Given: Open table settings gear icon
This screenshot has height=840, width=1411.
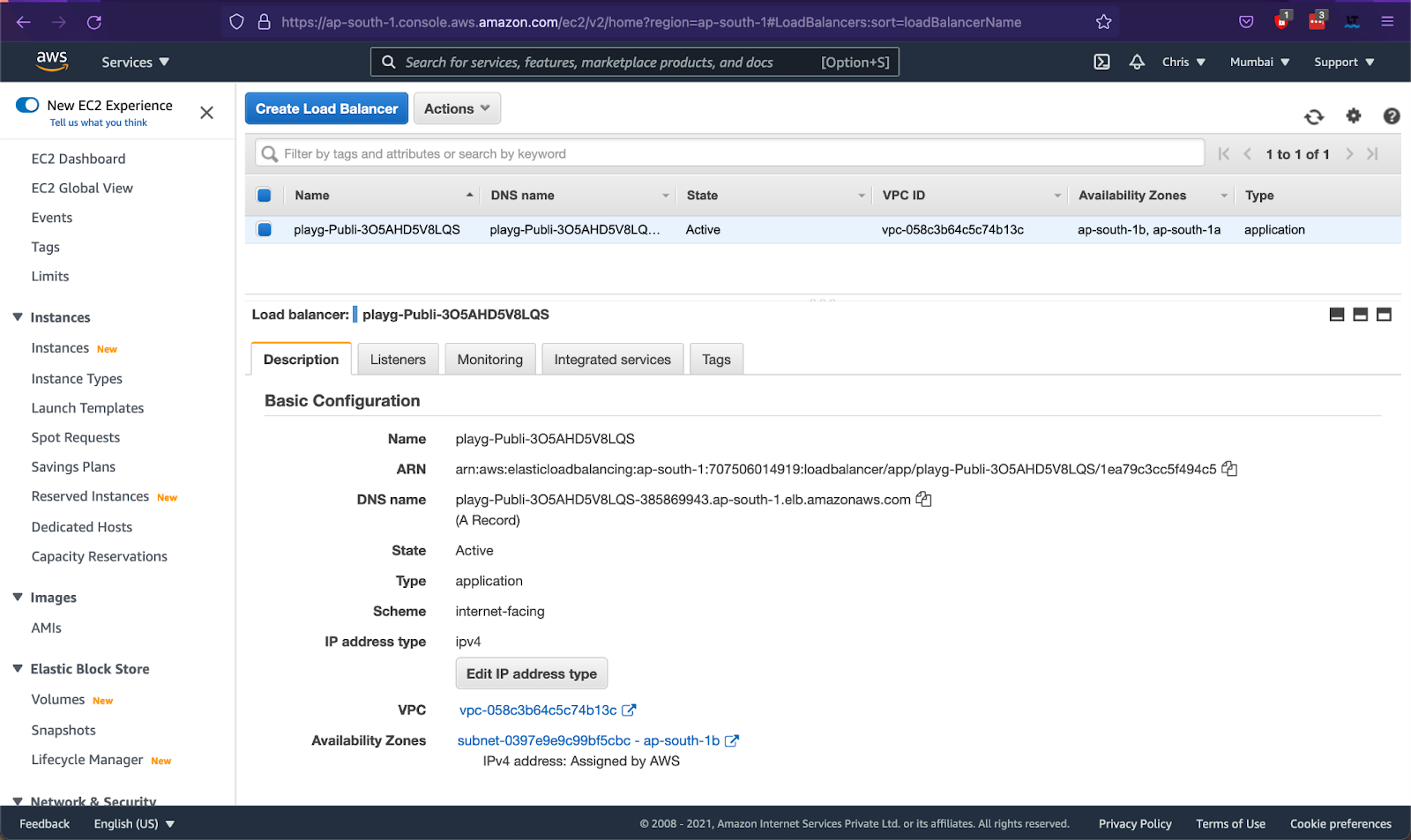Looking at the screenshot, I should click(x=1354, y=115).
